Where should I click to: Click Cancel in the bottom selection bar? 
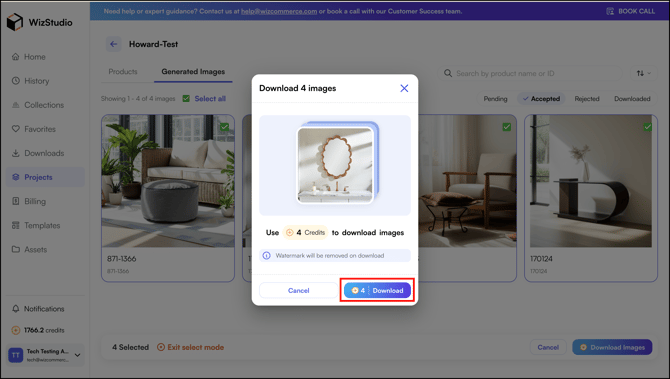(x=548, y=347)
